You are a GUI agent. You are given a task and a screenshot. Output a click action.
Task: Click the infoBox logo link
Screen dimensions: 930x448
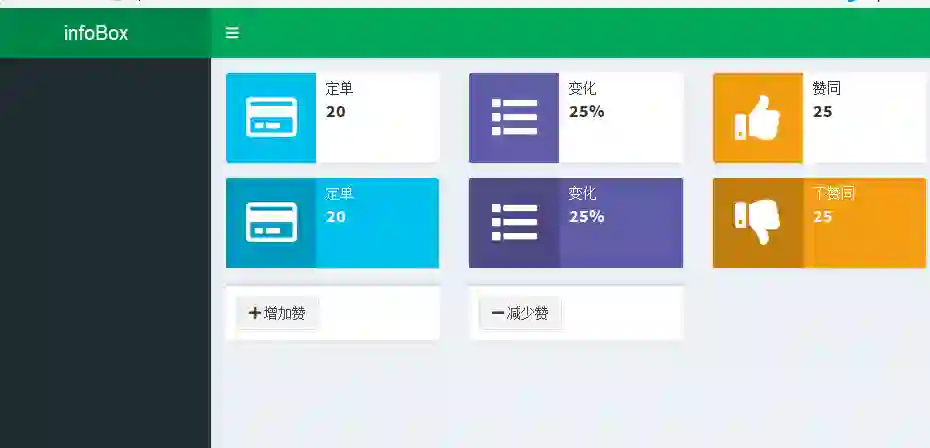96,33
